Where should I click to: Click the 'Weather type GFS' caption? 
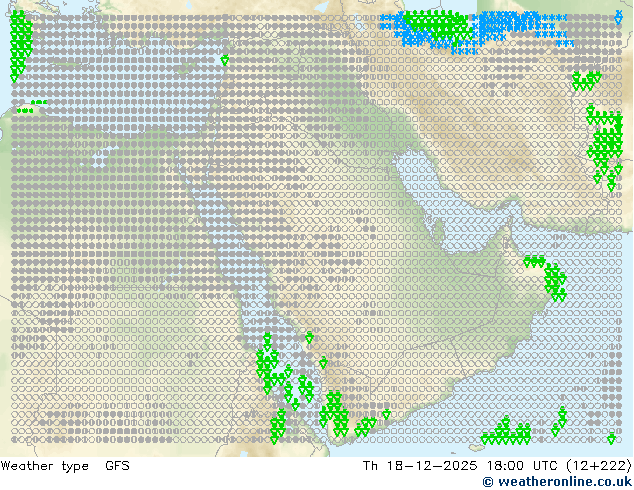click(x=65, y=466)
